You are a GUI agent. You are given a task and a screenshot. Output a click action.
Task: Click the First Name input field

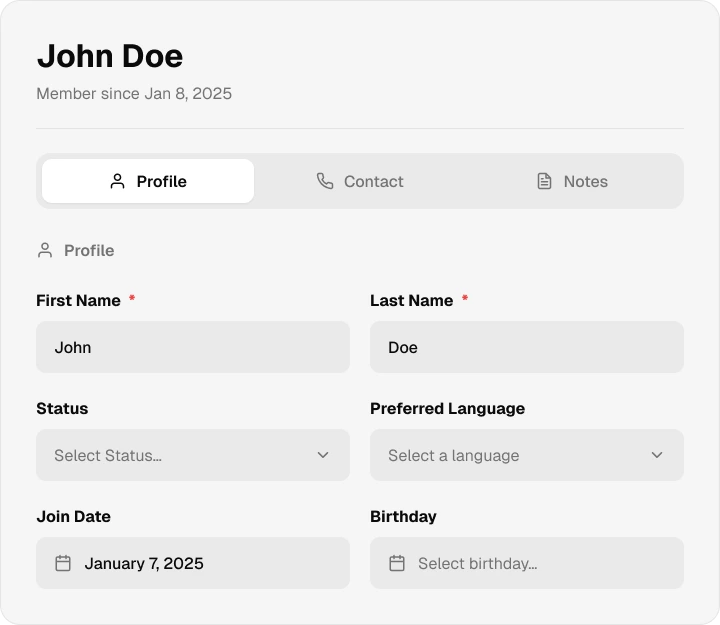coord(193,347)
